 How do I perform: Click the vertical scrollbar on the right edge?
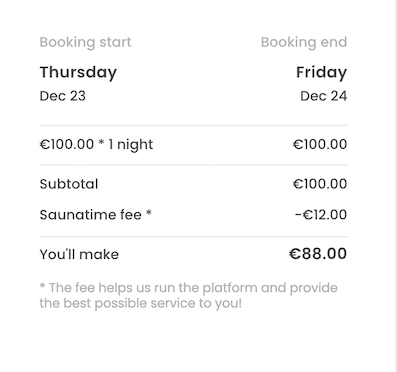coord(396,186)
